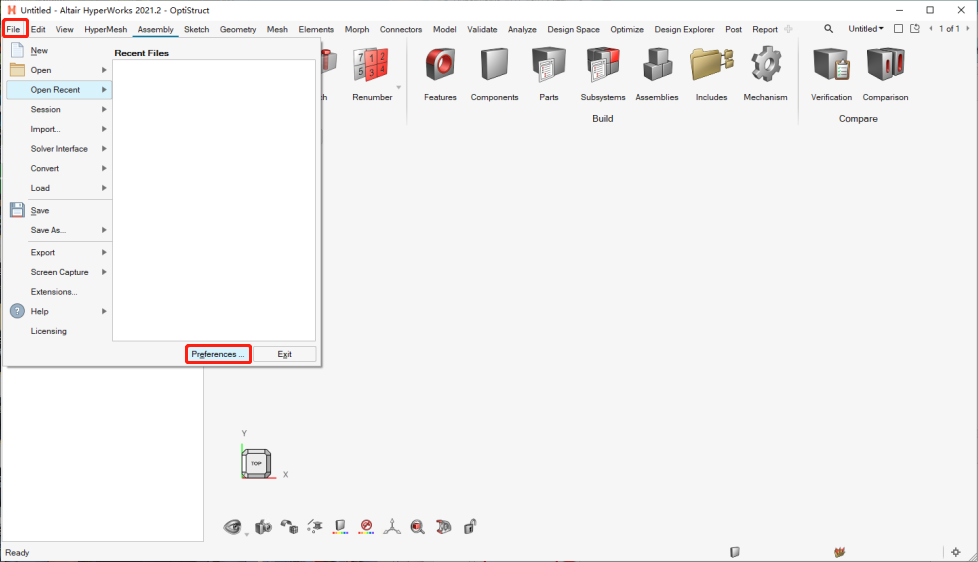The image size is (978, 562).
Task: Click the Exit button
Action: 284,354
